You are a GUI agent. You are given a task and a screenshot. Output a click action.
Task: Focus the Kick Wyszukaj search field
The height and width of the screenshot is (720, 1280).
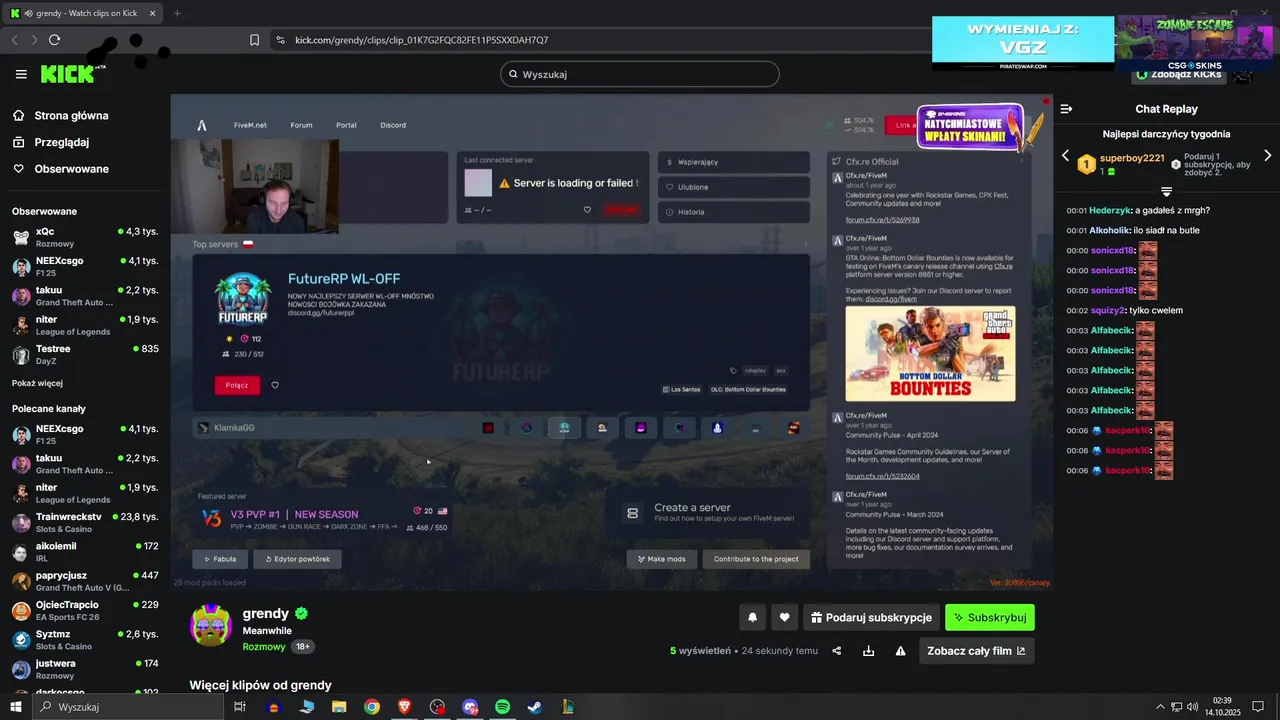point(640,74)
